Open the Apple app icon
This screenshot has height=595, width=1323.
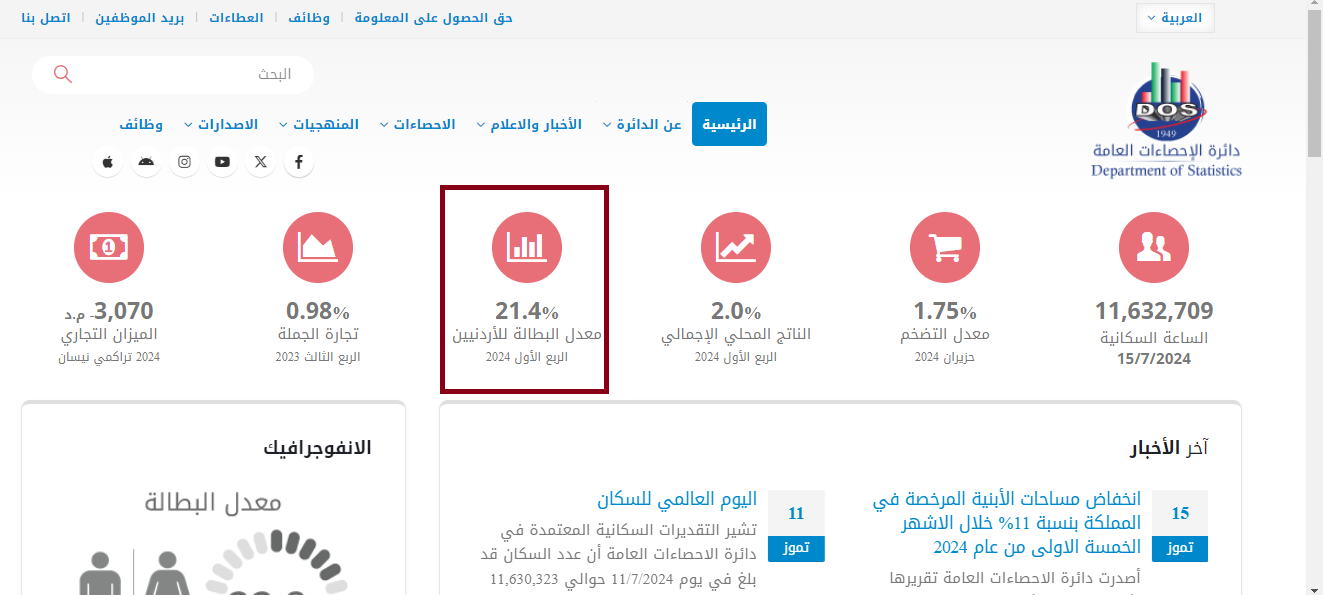(x=108, y=162)
